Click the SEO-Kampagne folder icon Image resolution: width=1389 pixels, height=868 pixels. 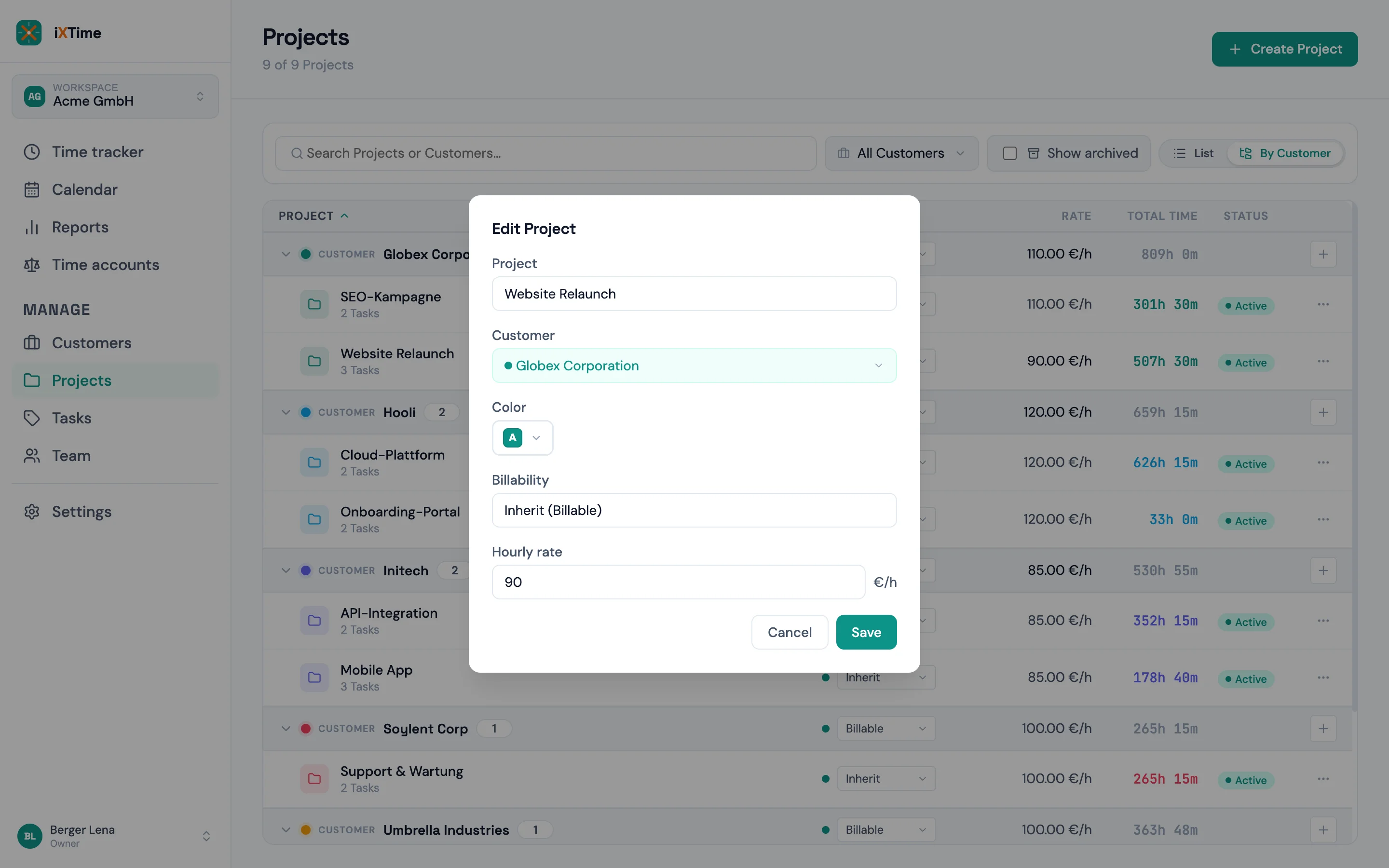click(314, 304)
